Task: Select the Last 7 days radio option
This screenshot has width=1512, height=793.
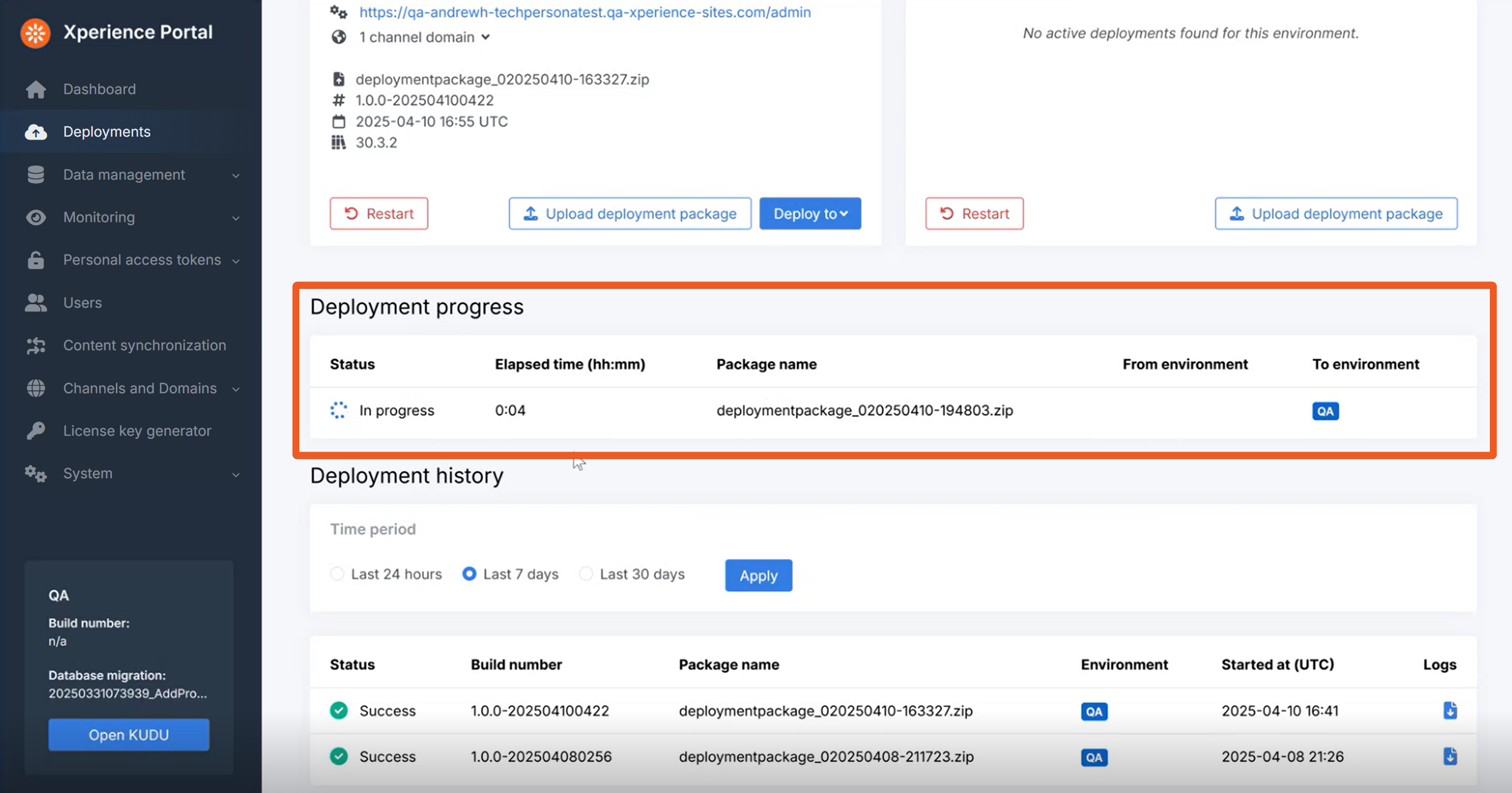Action: [469, 574]
